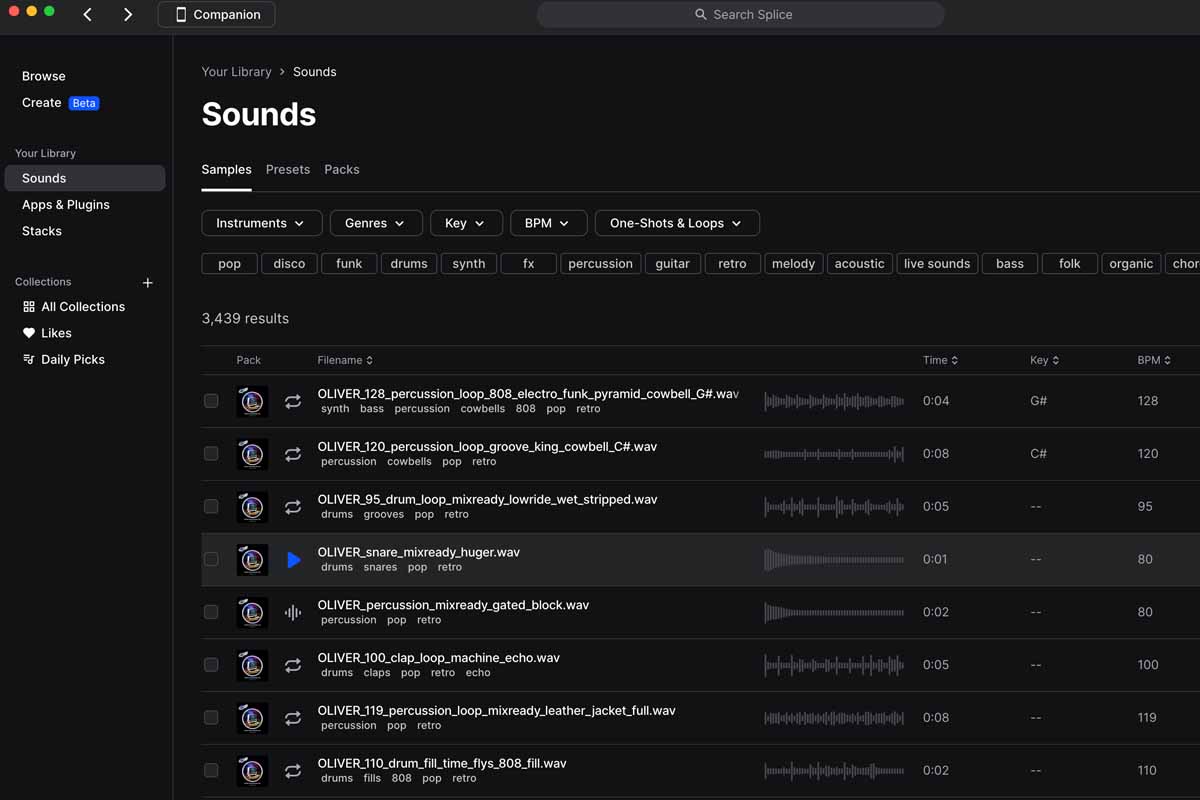Switch to the Packs tab
The height and width of the screenshot is (800, 1200).
point(342,169)
